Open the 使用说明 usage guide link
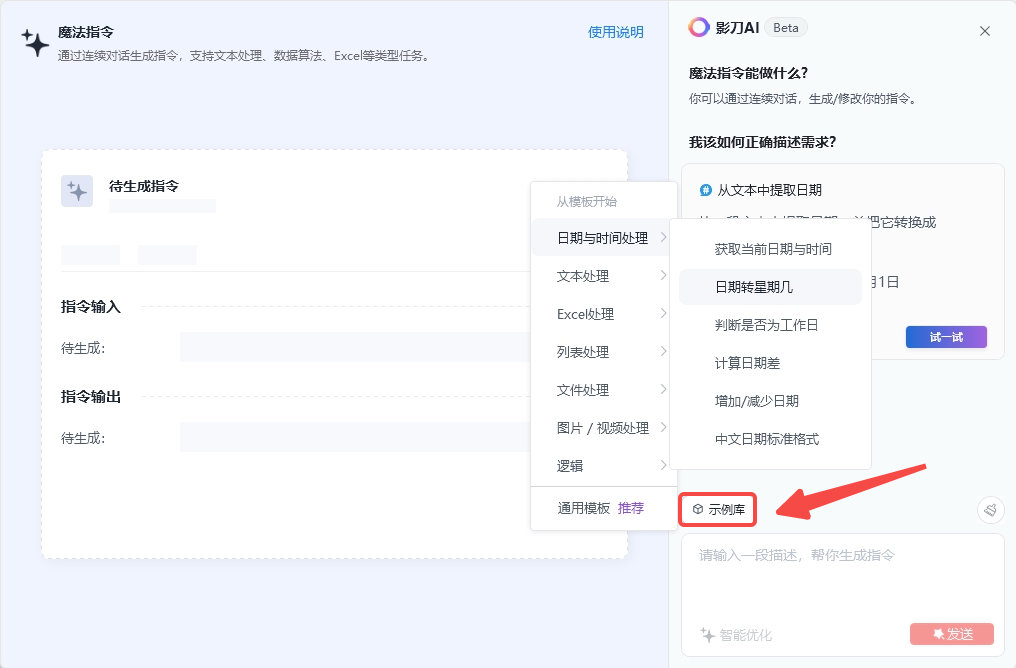Viewport: 1016px width, 668px height. point(615,32)
